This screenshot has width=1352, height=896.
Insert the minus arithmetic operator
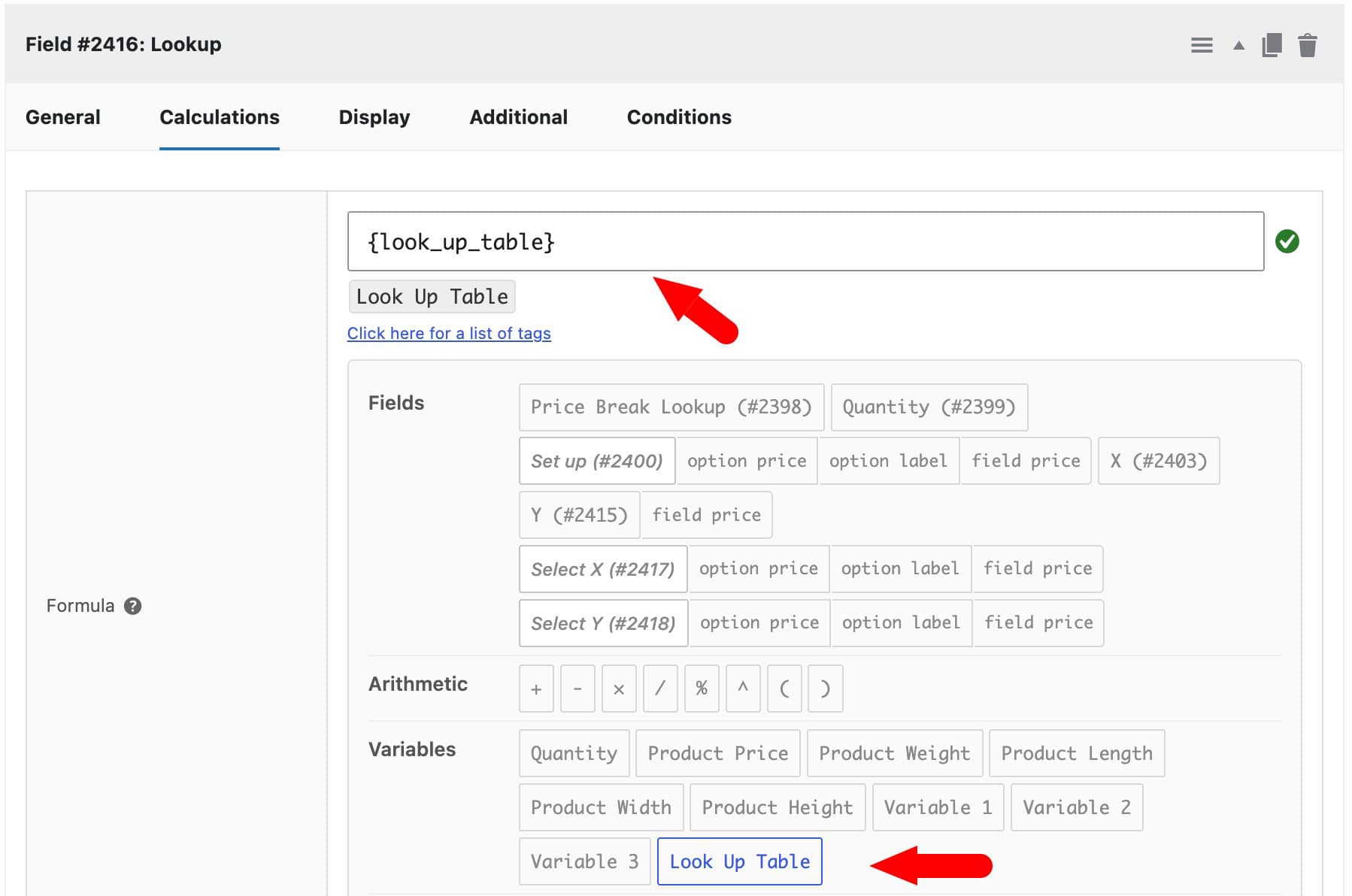[577, 689]
